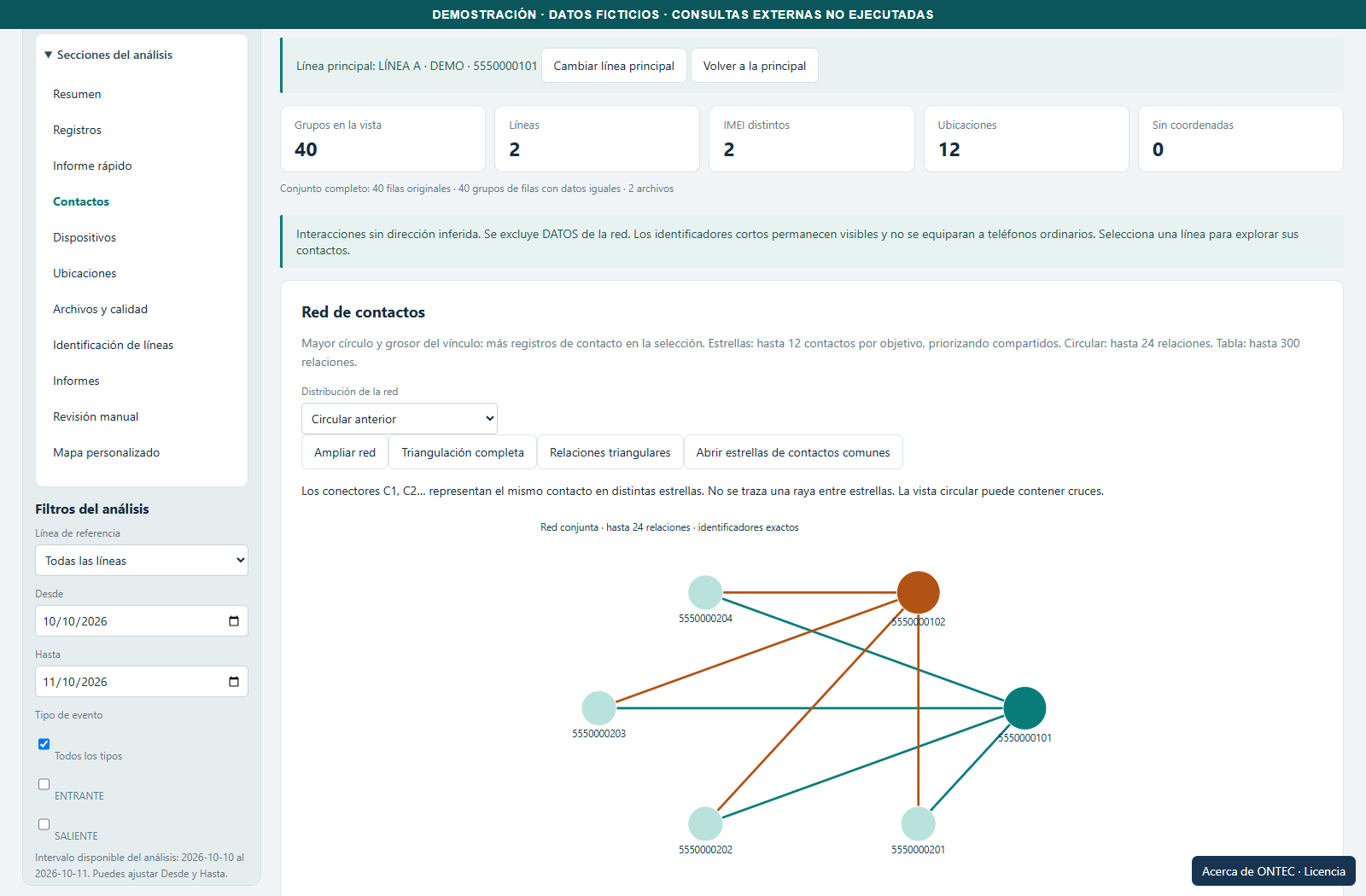Select network node 5550000101

pos(1024,708)
